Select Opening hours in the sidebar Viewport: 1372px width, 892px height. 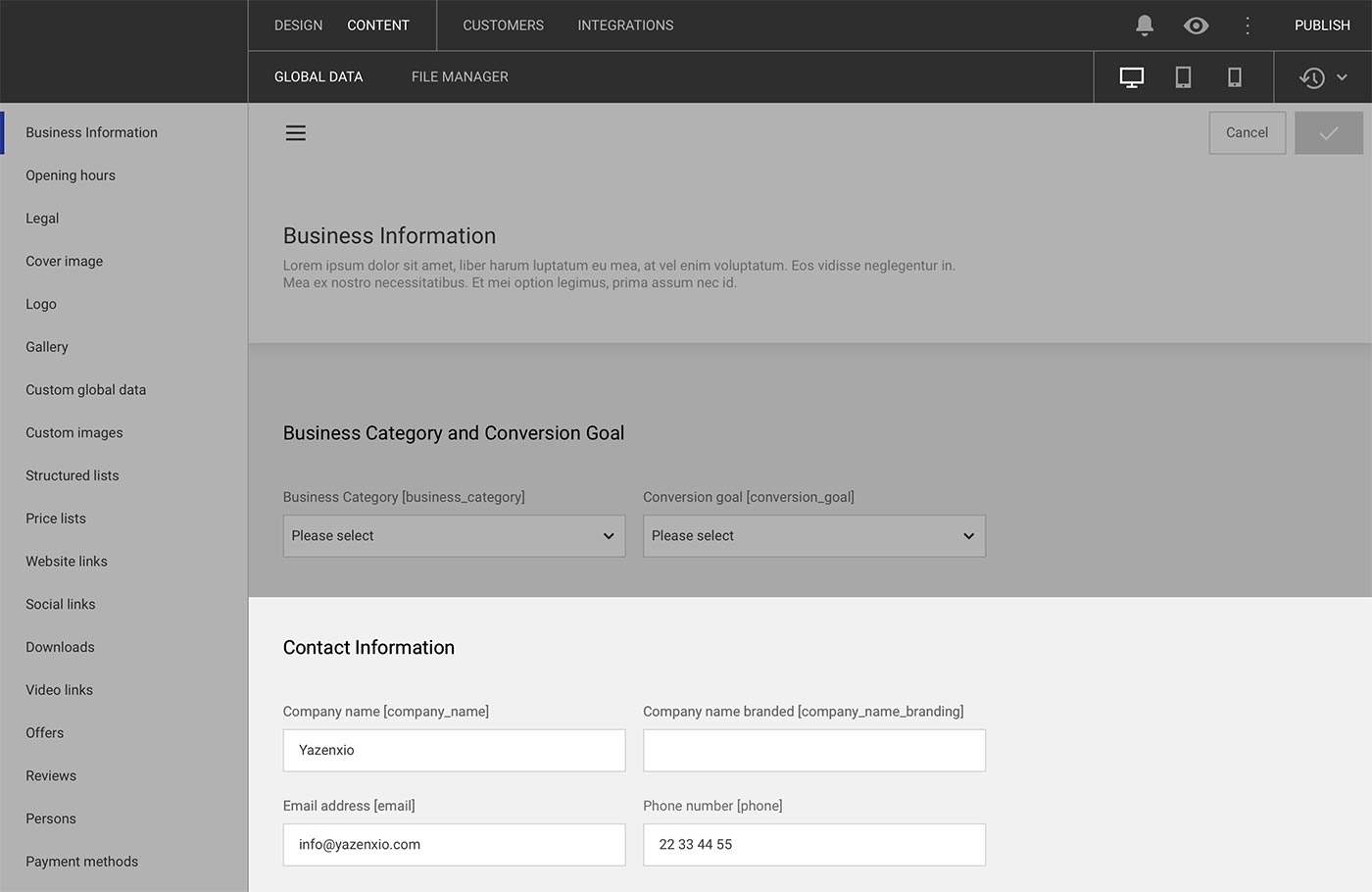pyautogui.click(x=71, y=175)
